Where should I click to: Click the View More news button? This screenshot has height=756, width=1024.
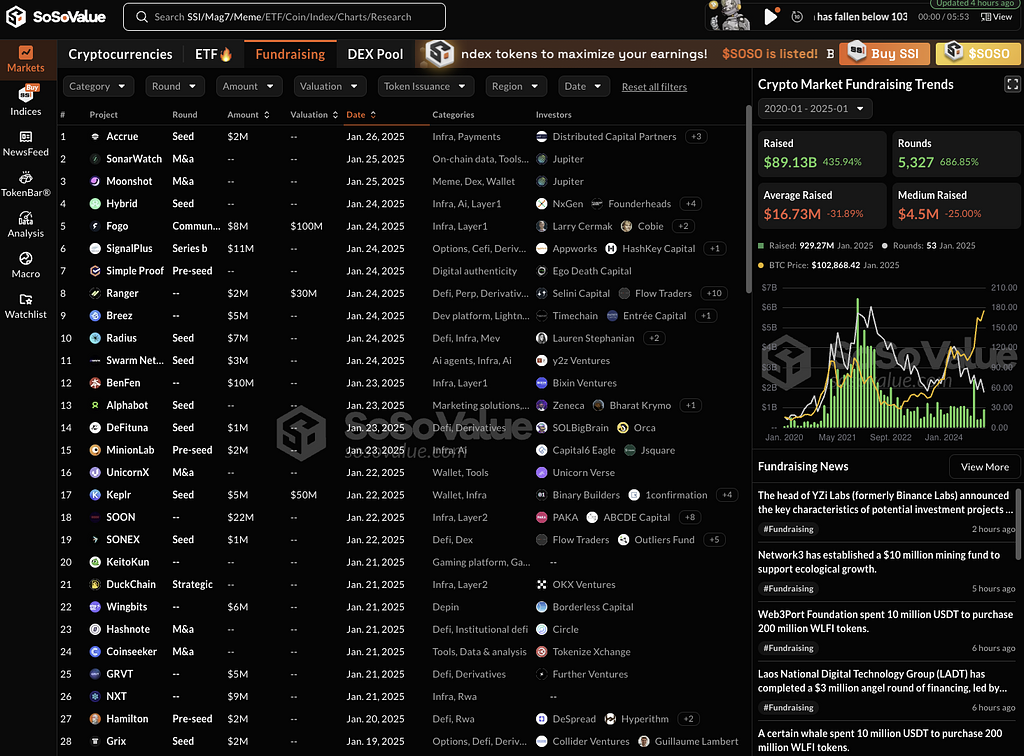tap(984, 467)
